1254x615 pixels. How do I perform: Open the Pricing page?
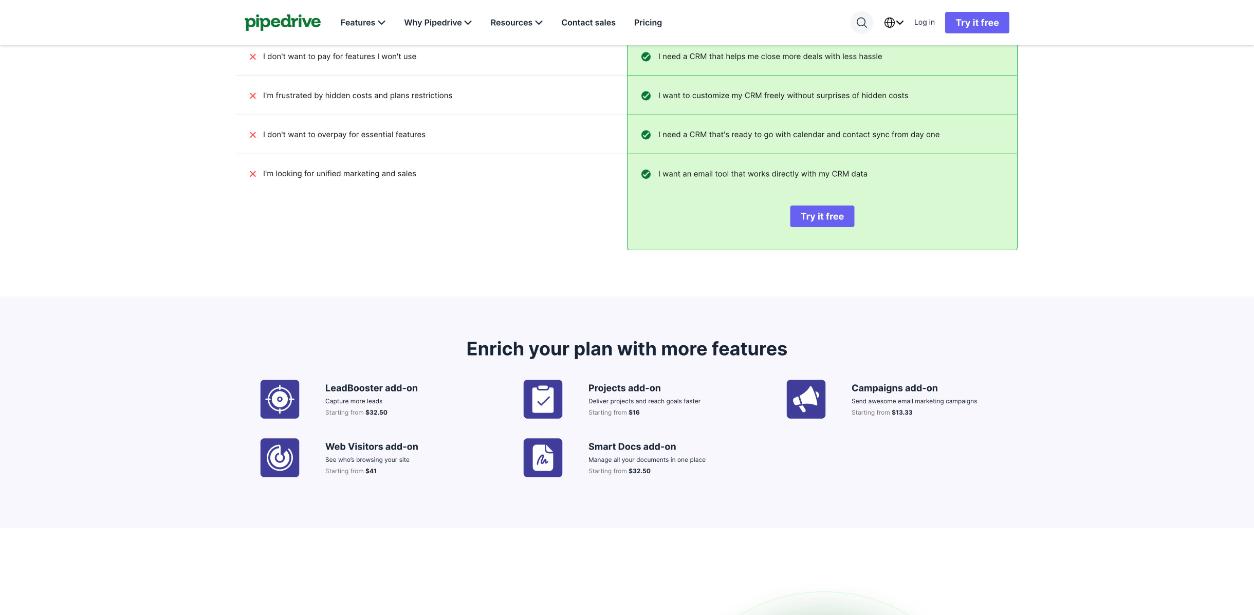pos(648,22)
